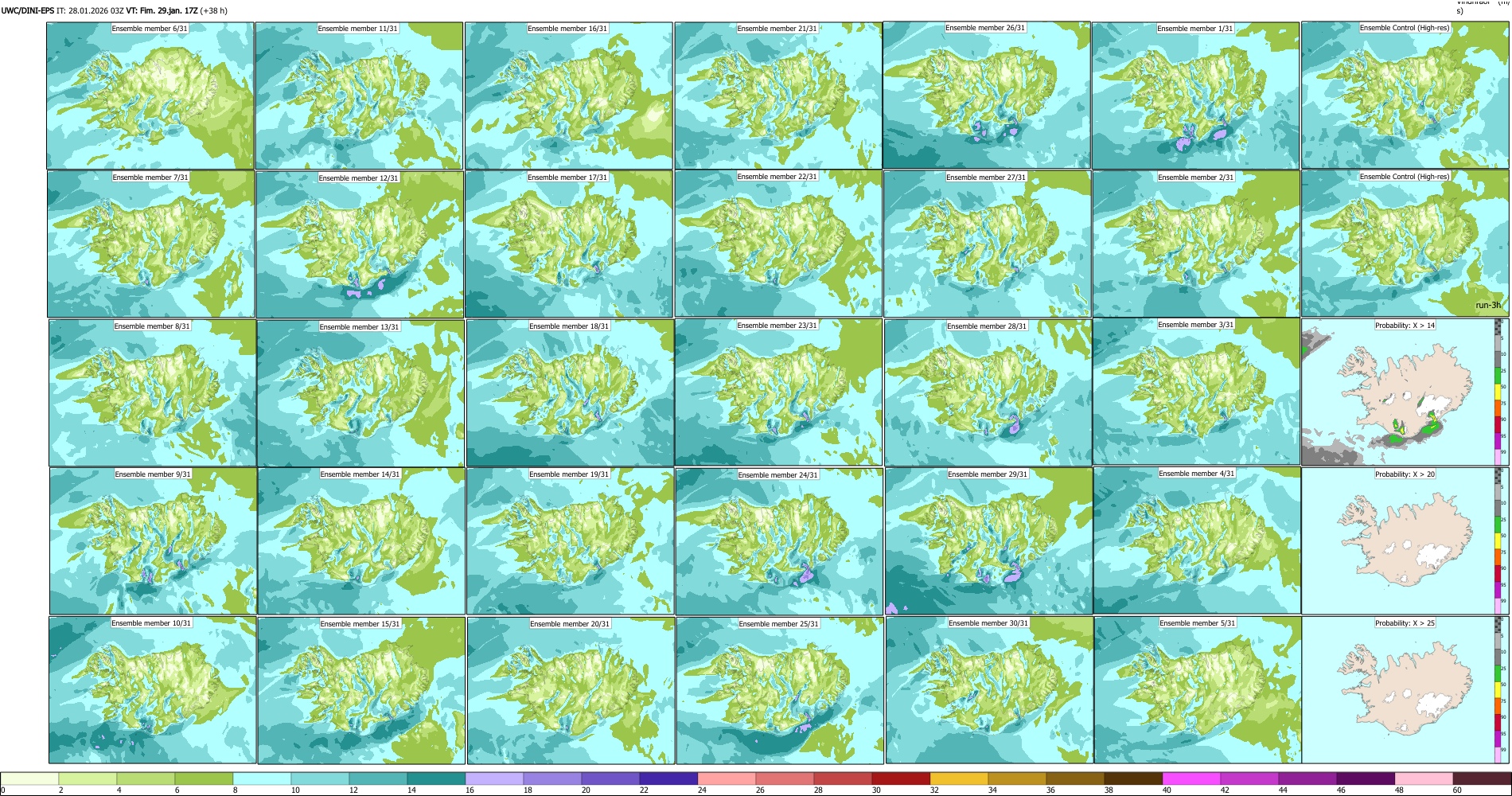Click the 'Ensemble member 24/31' label
This screenshot has width=1512, height=796.
coord(778,475)
